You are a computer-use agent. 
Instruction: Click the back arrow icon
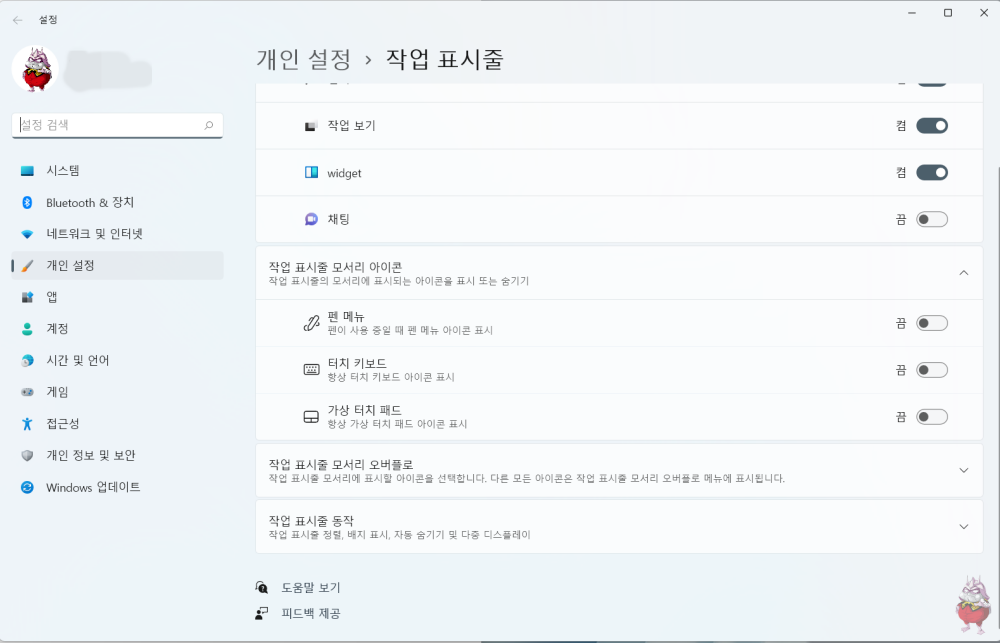click(x=18, y=20)
